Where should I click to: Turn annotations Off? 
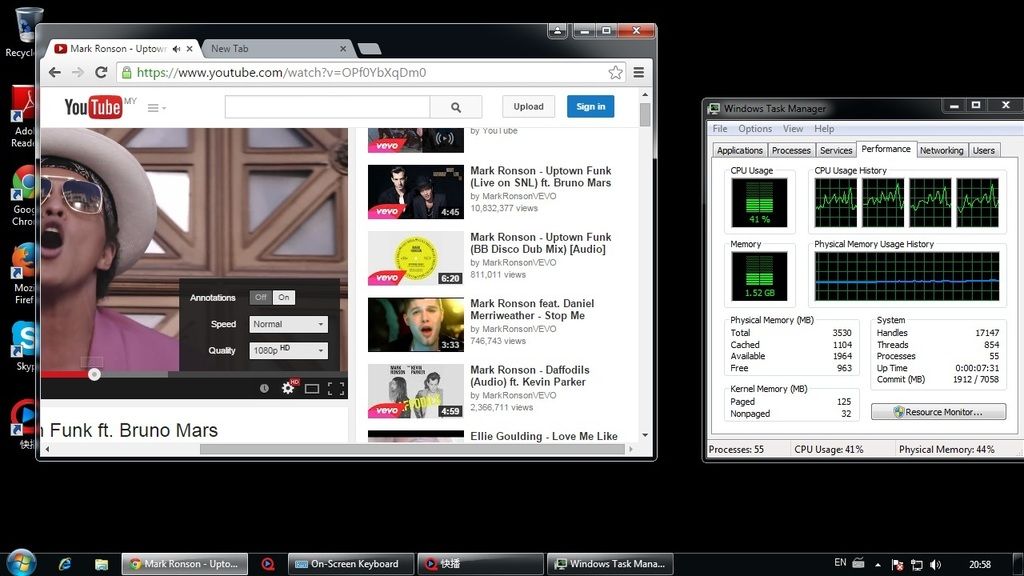pyautogui.click(x=260, y=297)
